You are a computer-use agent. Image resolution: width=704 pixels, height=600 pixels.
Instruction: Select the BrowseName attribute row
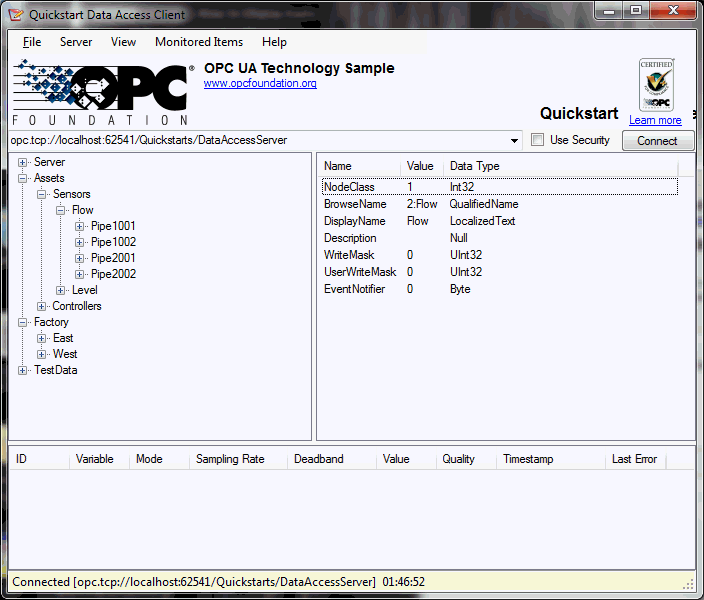click(x=500, y=204)
